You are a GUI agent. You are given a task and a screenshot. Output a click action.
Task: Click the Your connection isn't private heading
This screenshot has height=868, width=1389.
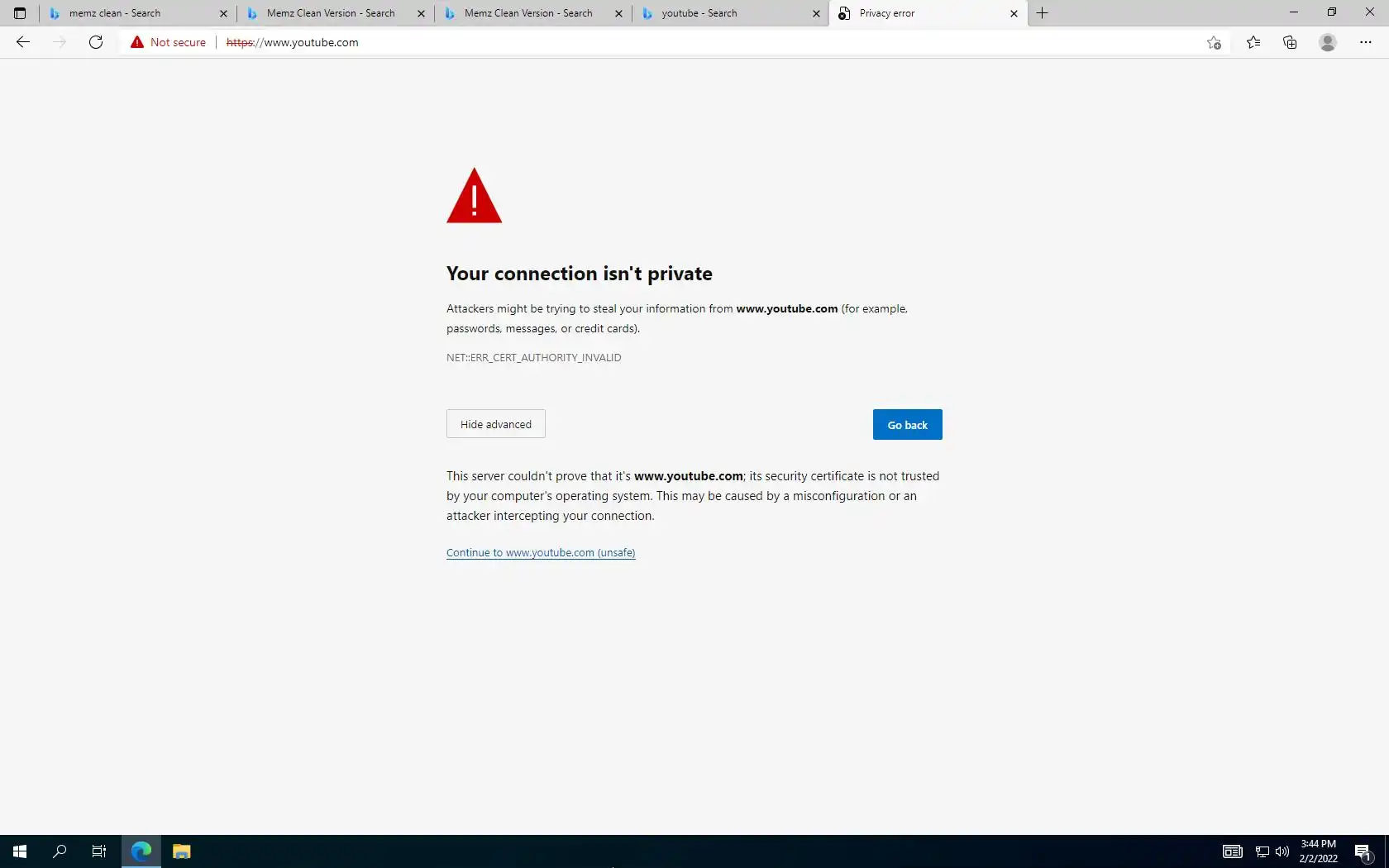pos(580,274)
